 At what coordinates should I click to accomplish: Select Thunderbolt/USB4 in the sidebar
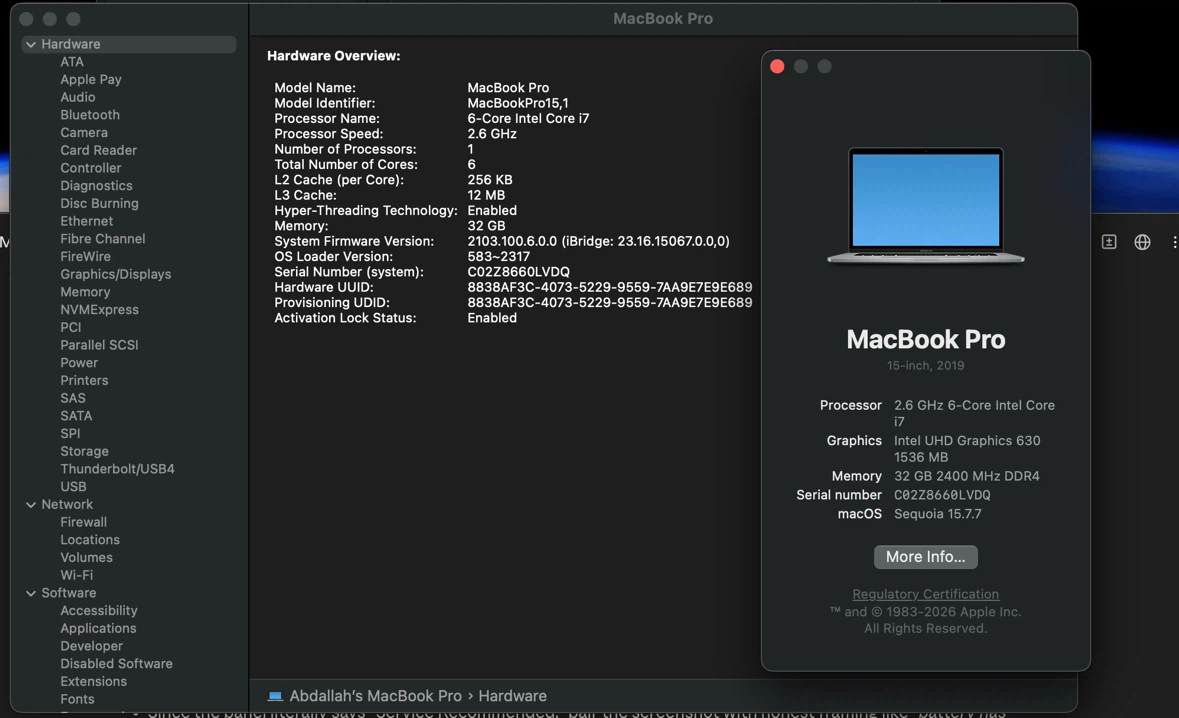coord(117,468)
